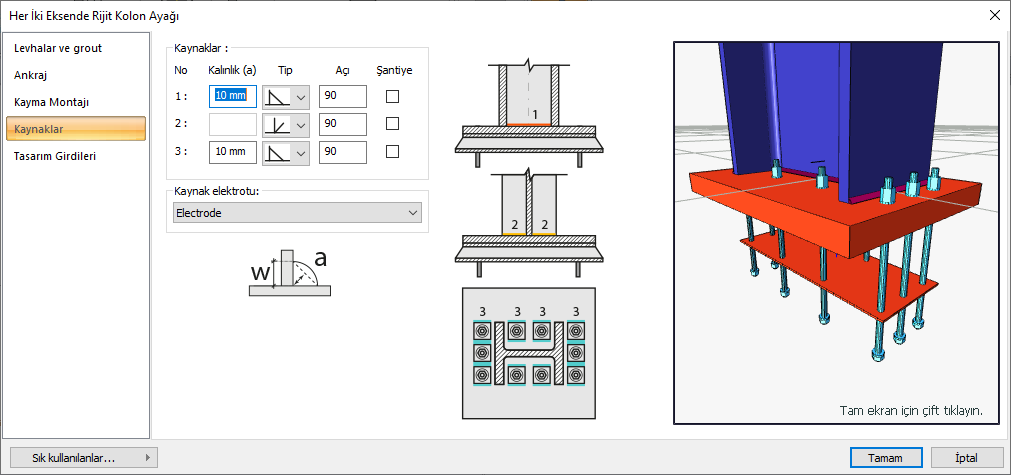Enable Şantiye checkbox for weld 1

click(392, 97)
